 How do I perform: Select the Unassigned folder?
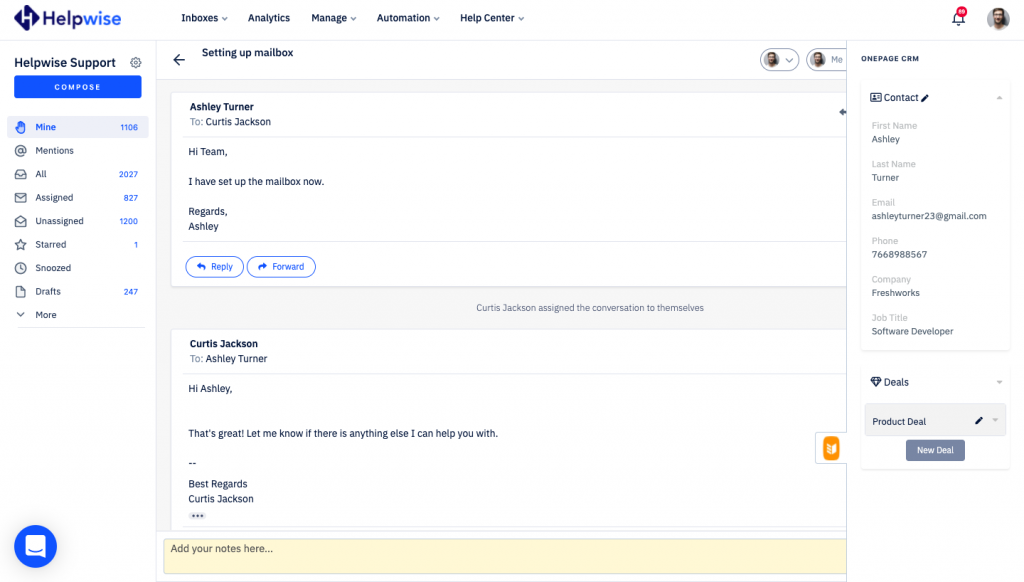tap(59, 221)
